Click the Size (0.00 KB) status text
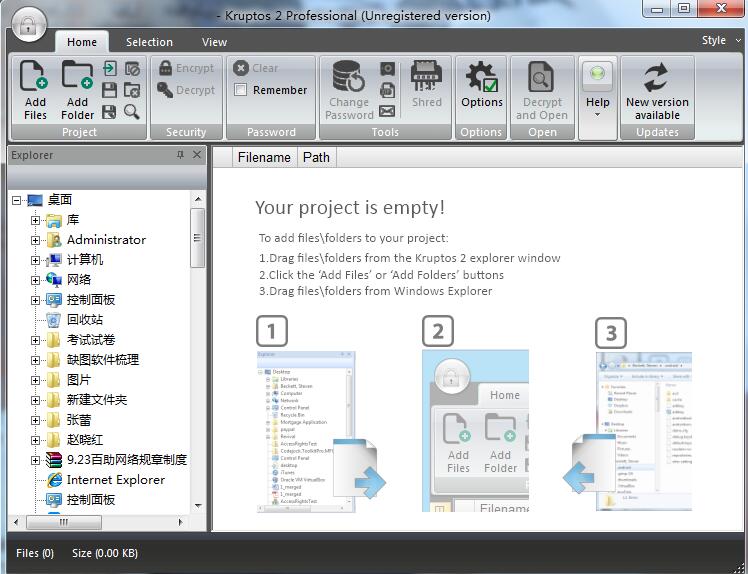This screenshot has width=748, height=574. coord(105,553)
